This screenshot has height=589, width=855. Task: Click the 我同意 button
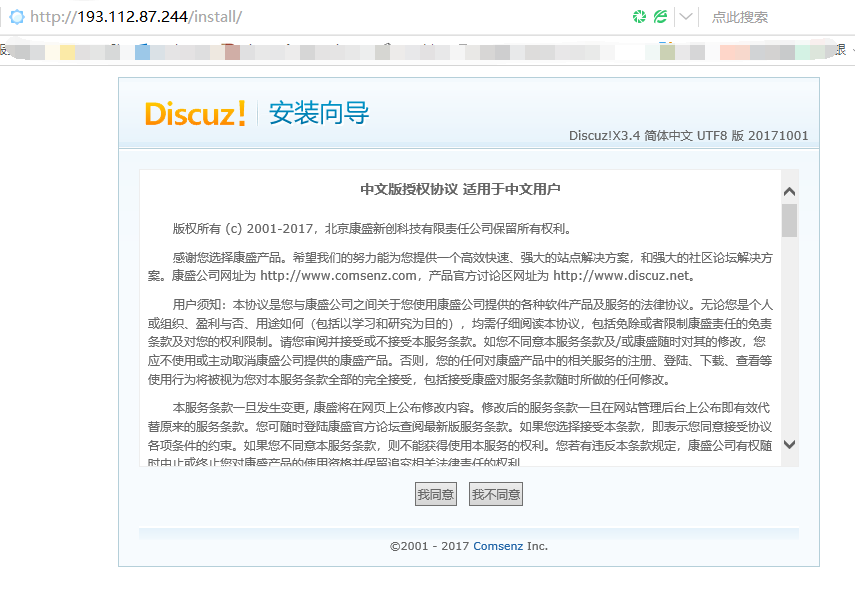coord(436,494)
